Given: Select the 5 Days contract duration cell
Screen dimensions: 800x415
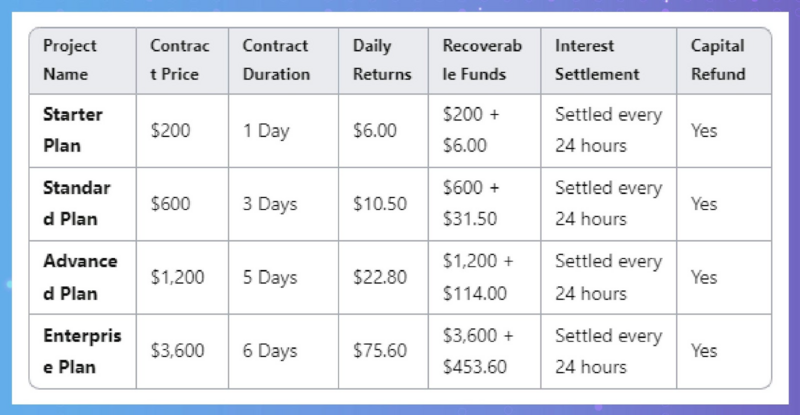Looking at the screenshot, I should [270, 277].
